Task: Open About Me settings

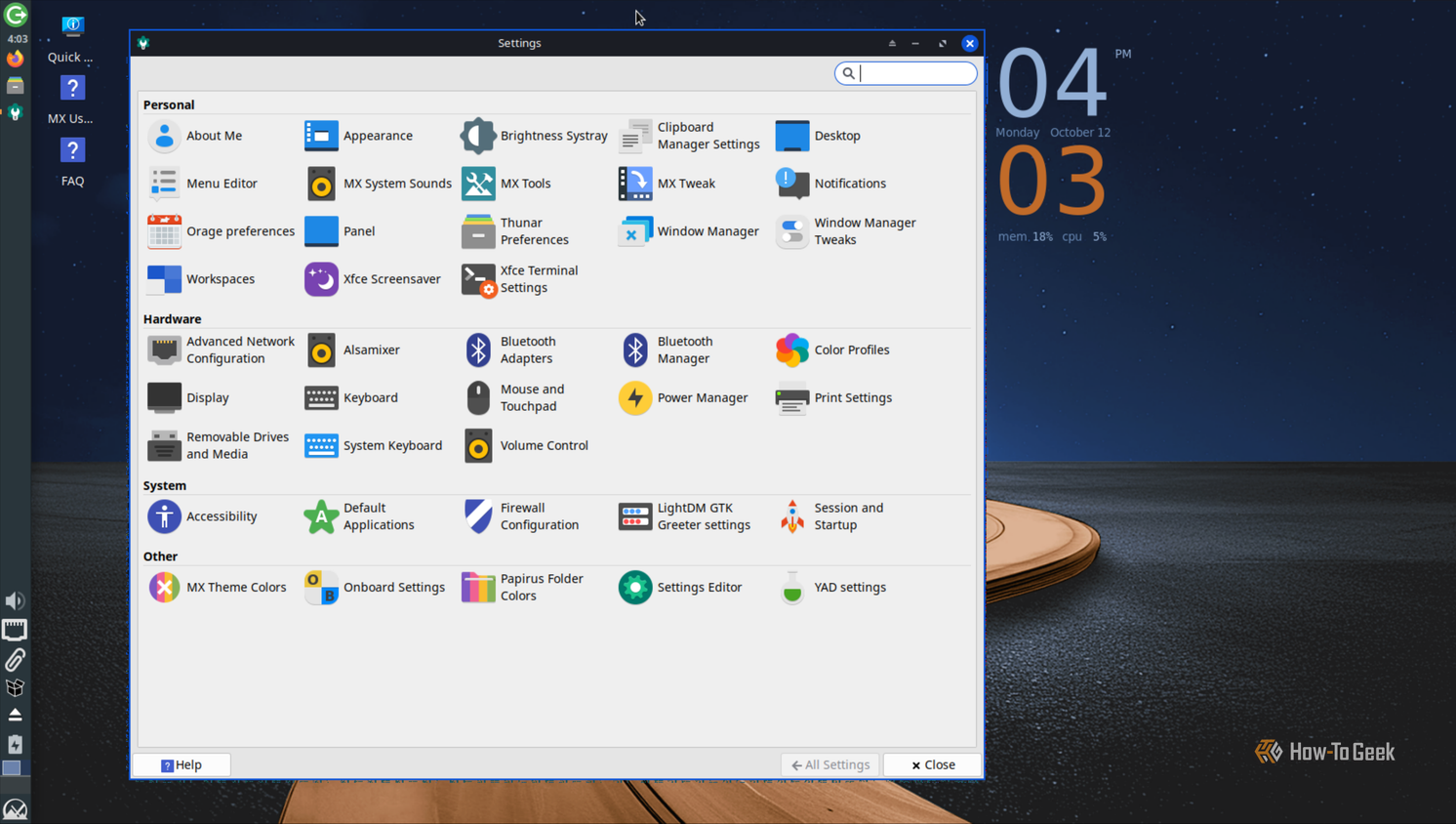Action: pos(195,136)
